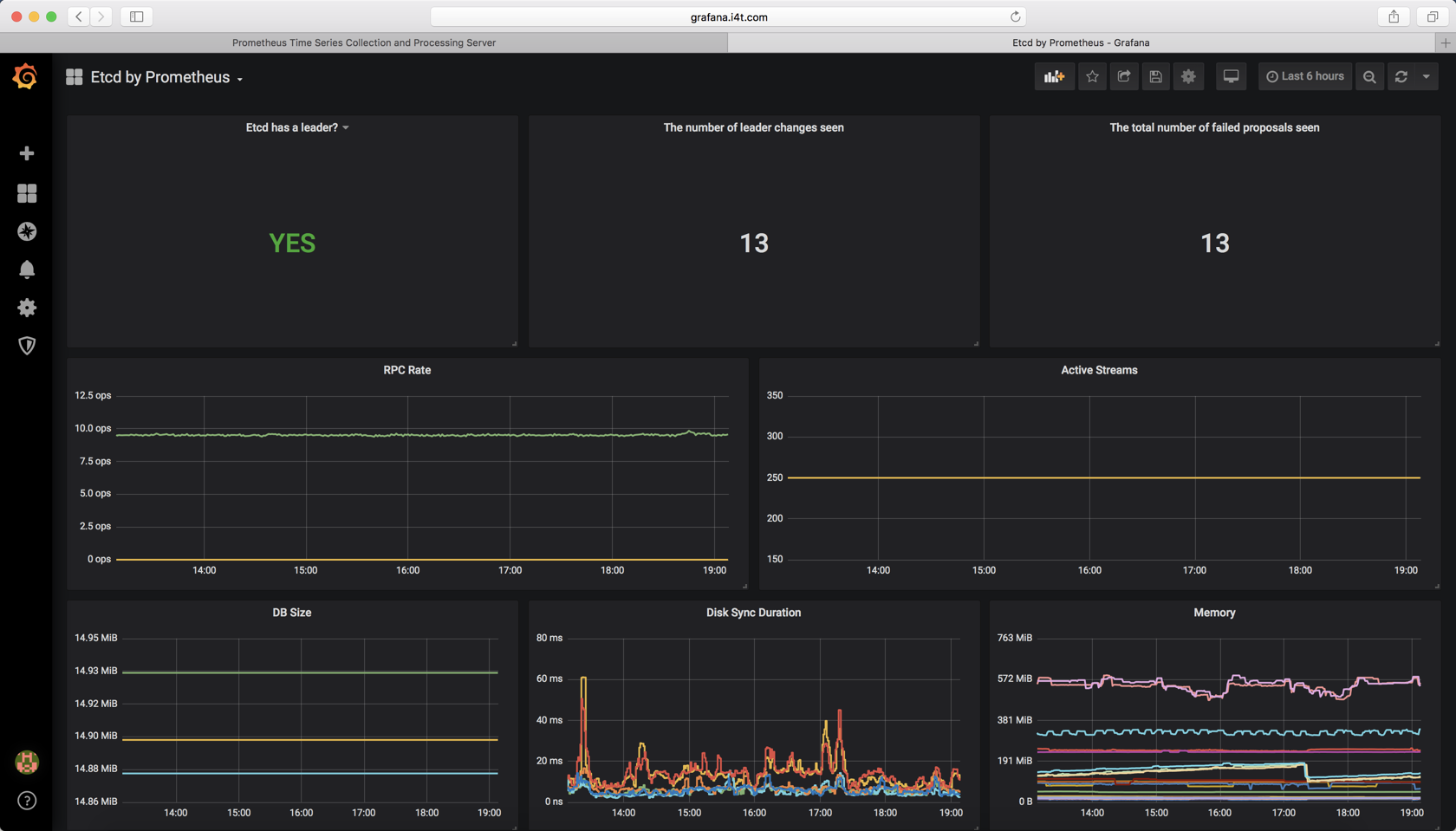
Task: Open dashboard settings gear
Action: tap(1188, 76)
